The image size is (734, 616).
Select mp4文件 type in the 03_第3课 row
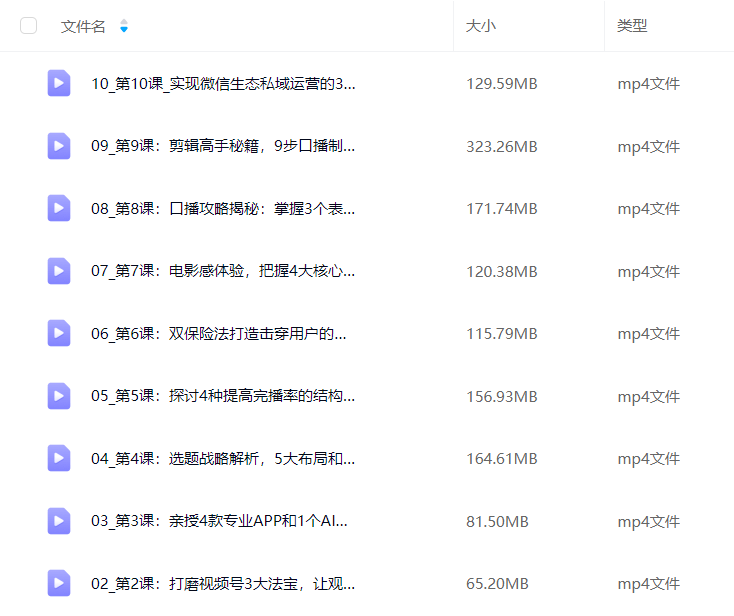pyautogui.click(x=648, y=522)
